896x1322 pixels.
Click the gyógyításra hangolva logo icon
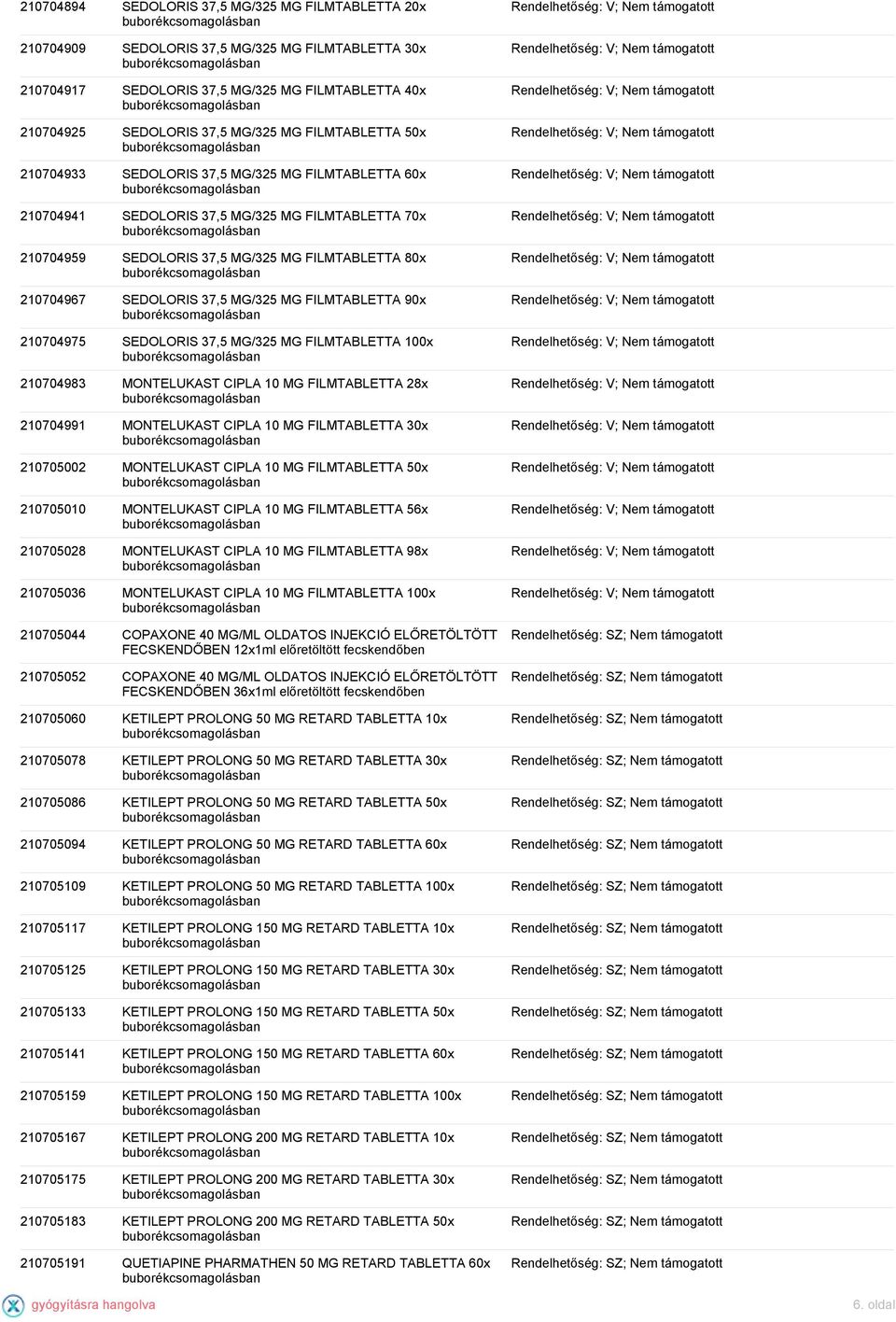[13, 1304]
